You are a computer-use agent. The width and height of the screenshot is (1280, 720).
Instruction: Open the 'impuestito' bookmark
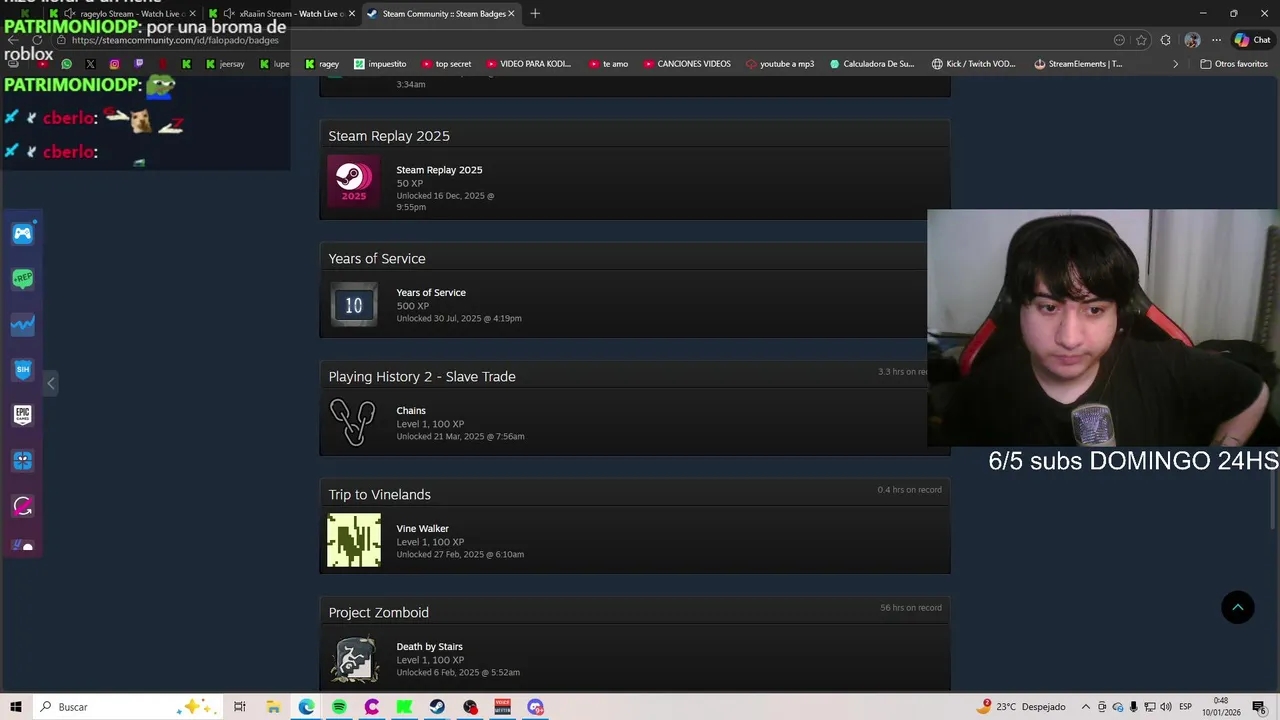click(x=380, y=64)
